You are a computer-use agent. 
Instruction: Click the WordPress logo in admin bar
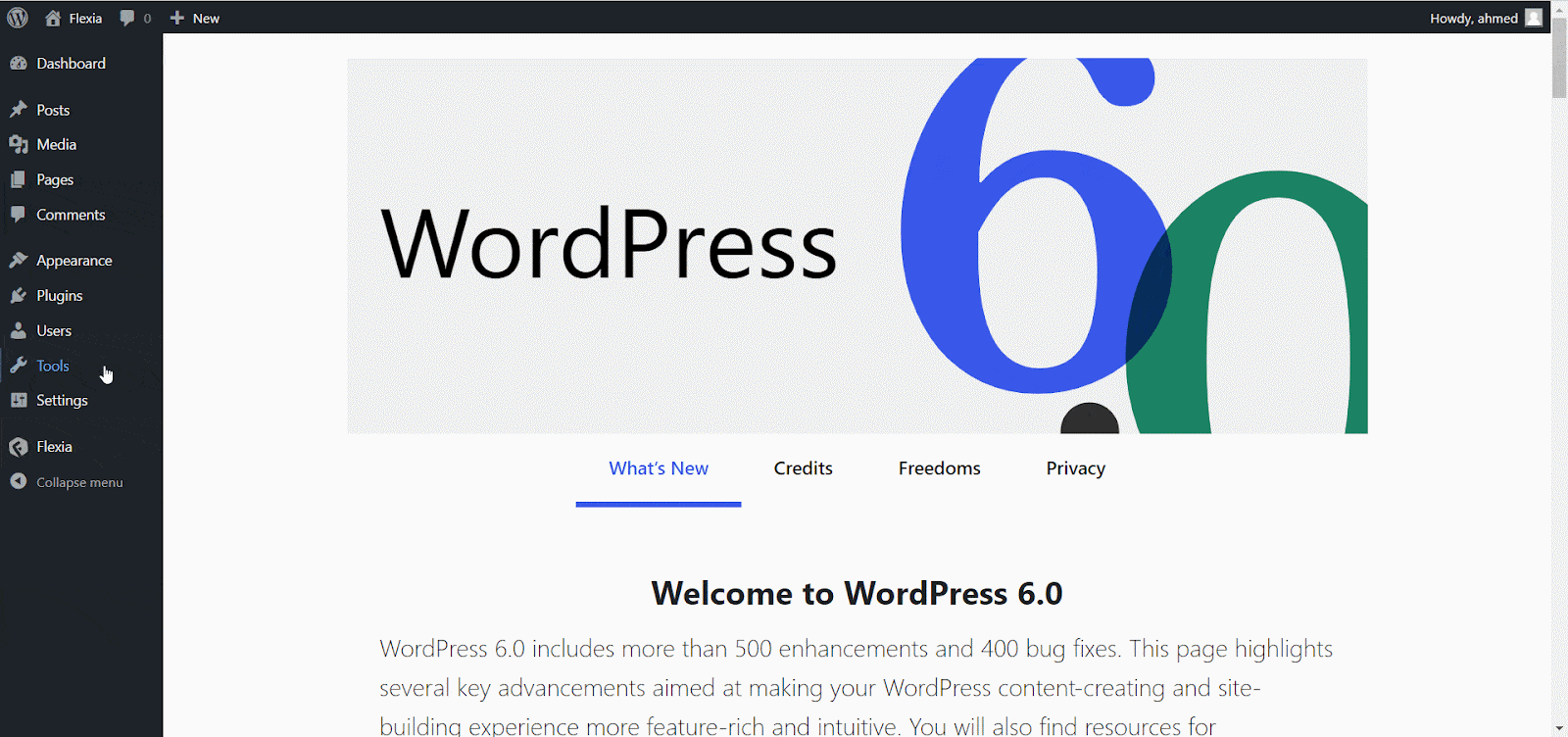click(x=18, y=18)
